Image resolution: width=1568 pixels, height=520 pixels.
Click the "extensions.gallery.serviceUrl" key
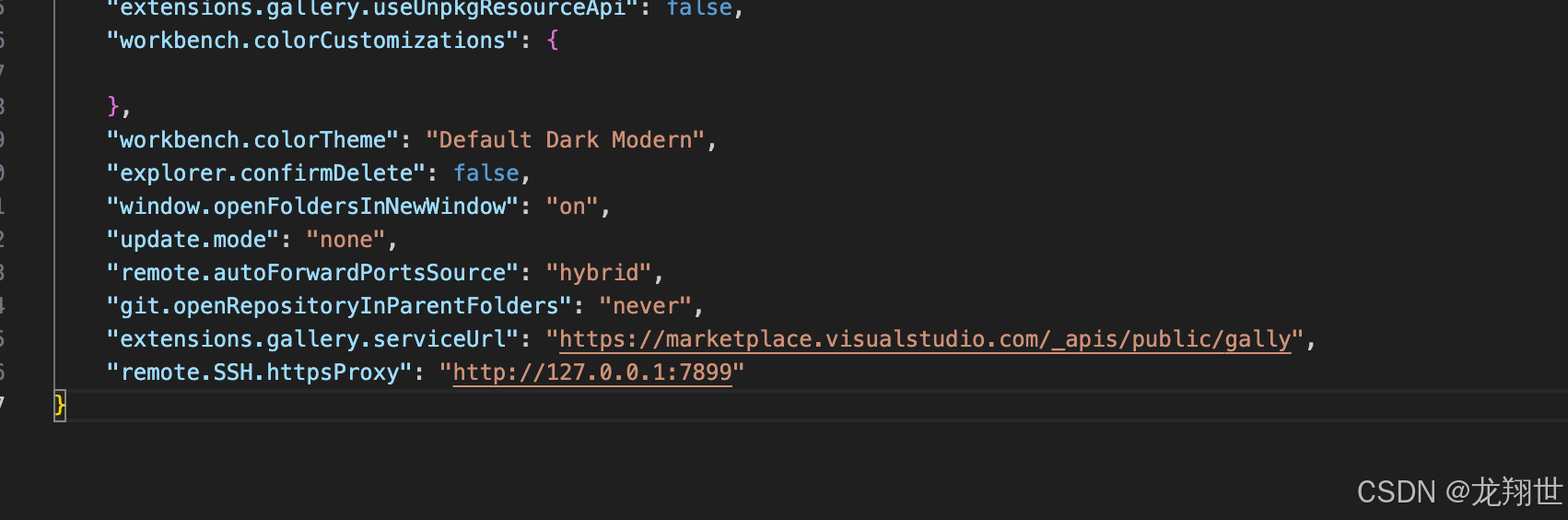[x=313, y=339]
